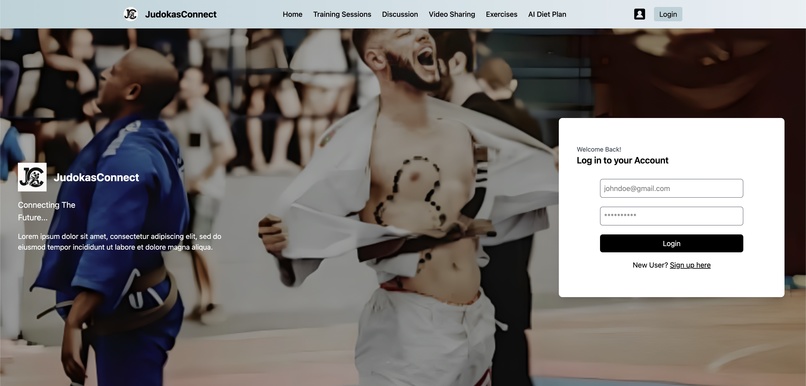The width and height of the screenshot is (806, 386).
Task: Click the JudokasConnect hero title text
Action: (x=96, y=177)
